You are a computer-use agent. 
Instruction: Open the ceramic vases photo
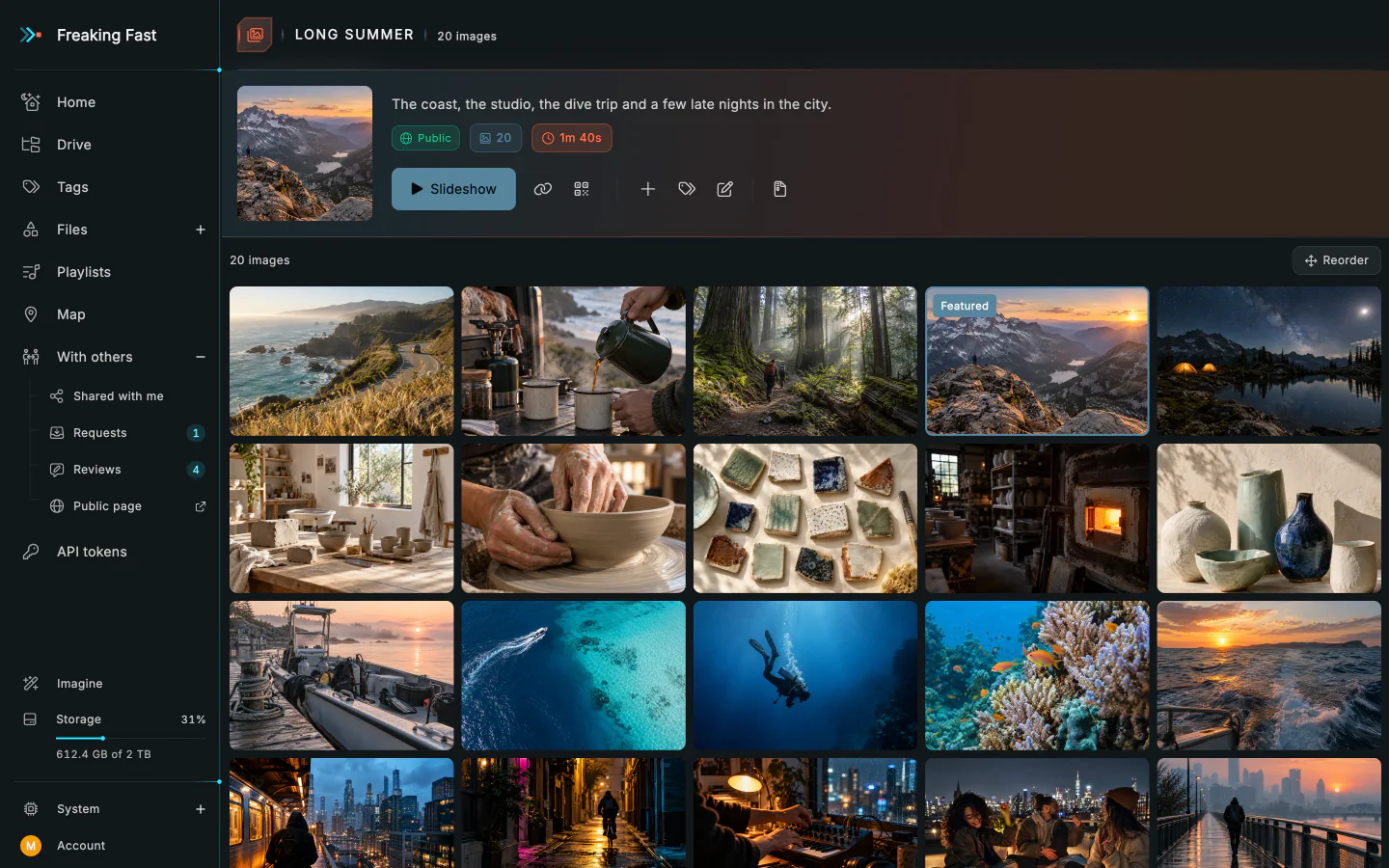point(1269,518)
